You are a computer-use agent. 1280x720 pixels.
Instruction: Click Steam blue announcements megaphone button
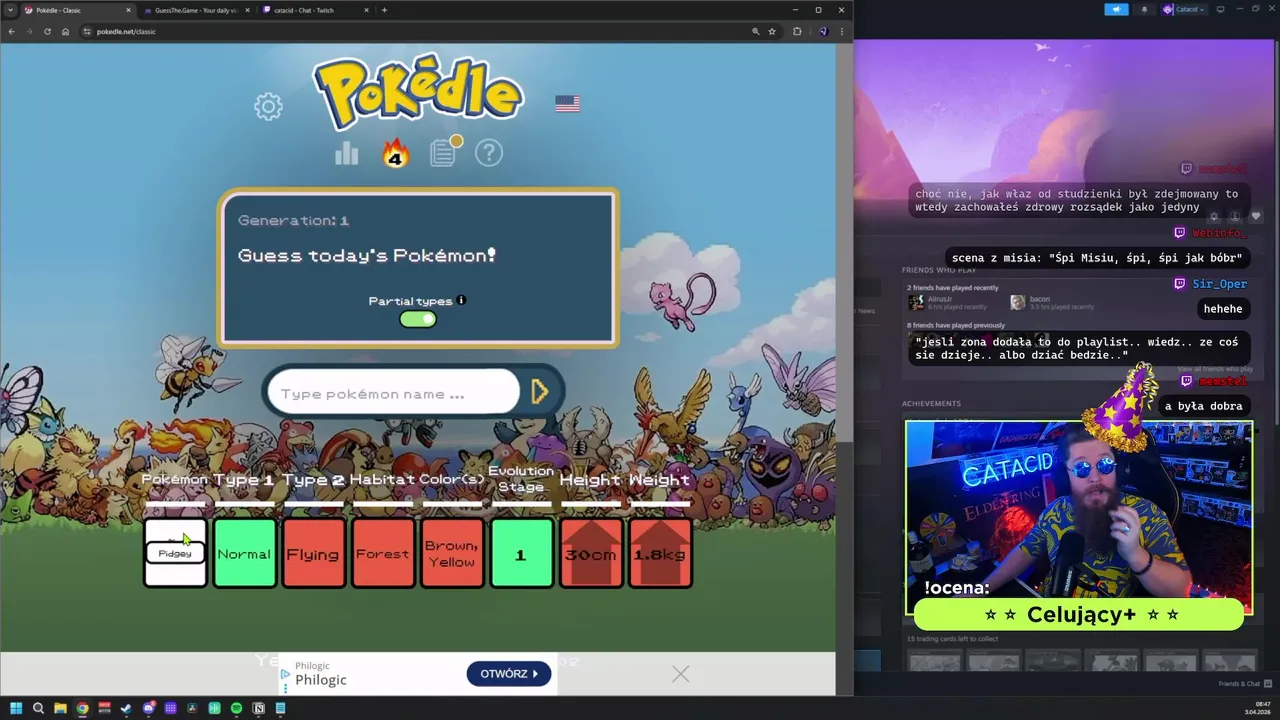(1117, 9)
